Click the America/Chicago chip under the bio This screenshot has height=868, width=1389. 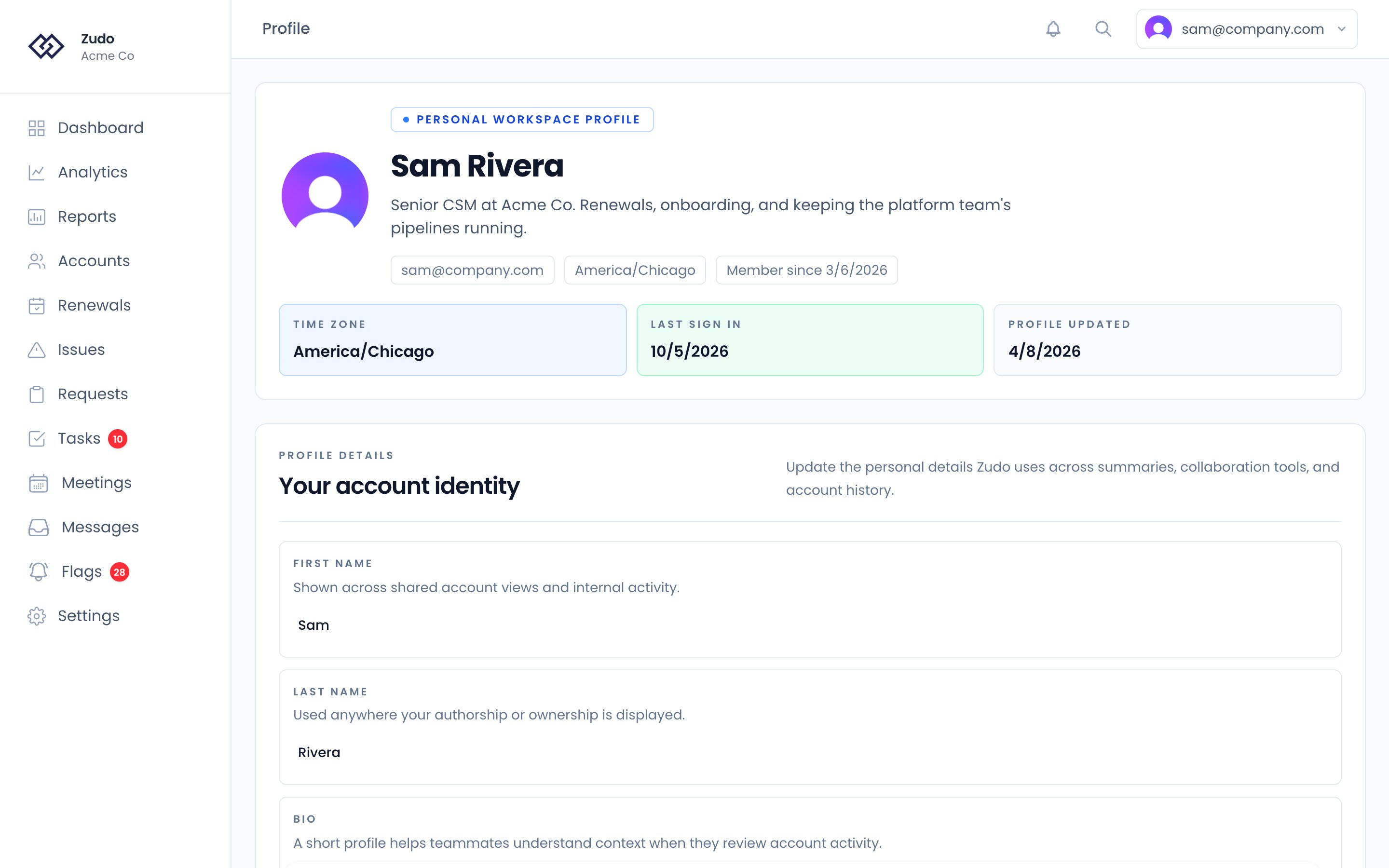(x=635, y=270)
